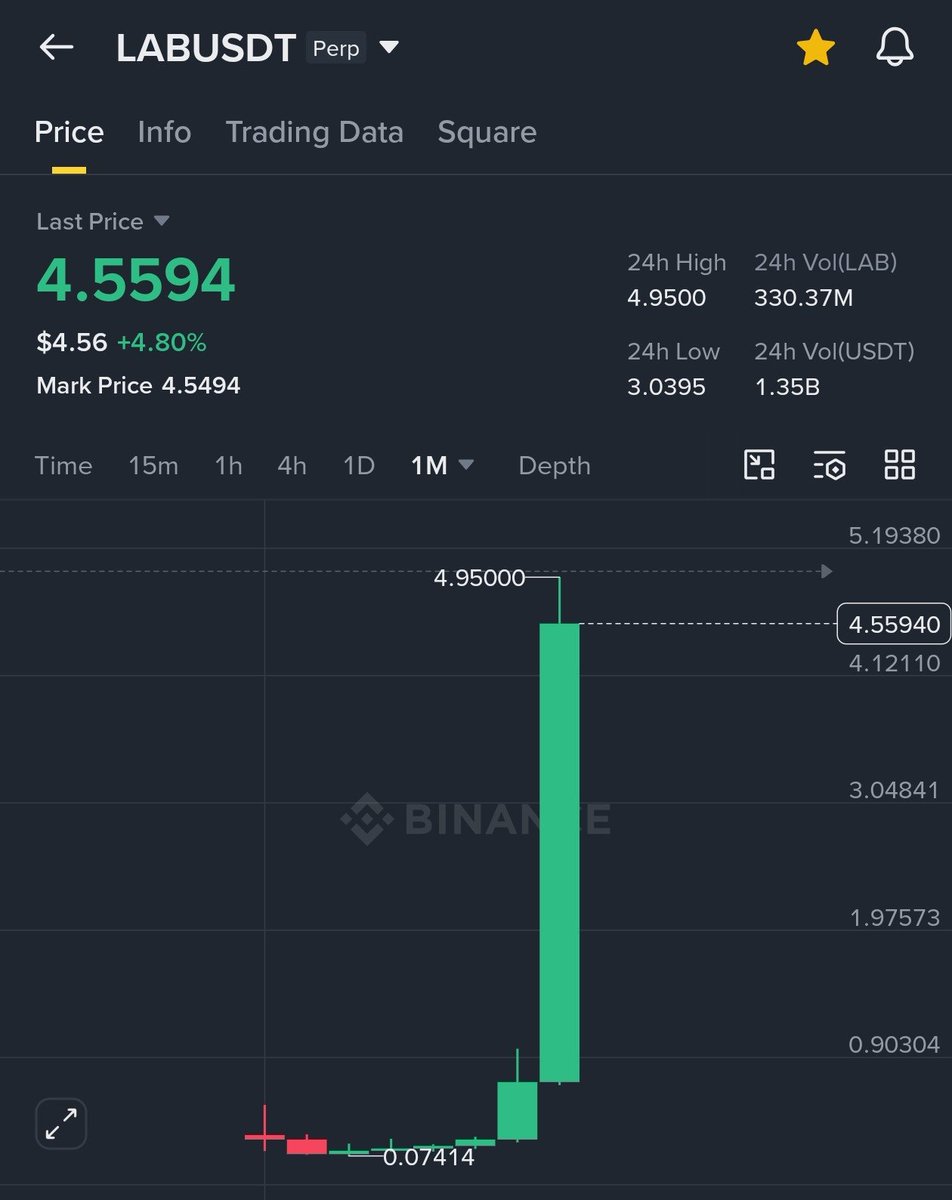Select the Time chart interval
Image resolution: width=952 pixels, height=1200 pixels.
(x=63, y=465)
